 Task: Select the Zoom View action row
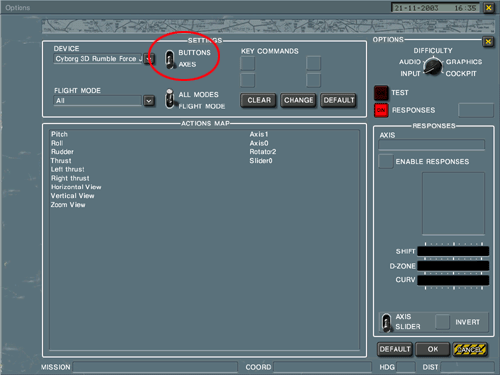tap(204, 205)
